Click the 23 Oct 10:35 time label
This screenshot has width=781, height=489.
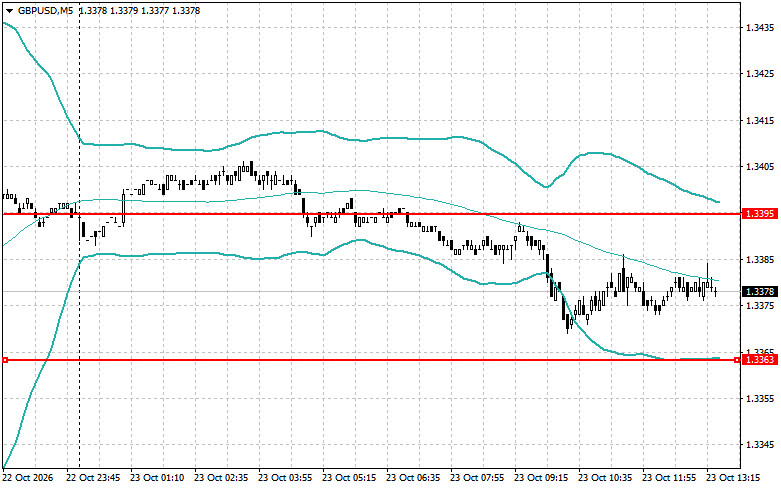605,478
